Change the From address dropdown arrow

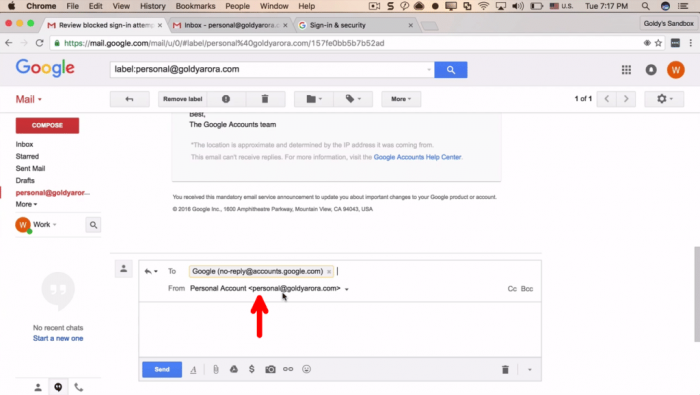coord(347,289)
